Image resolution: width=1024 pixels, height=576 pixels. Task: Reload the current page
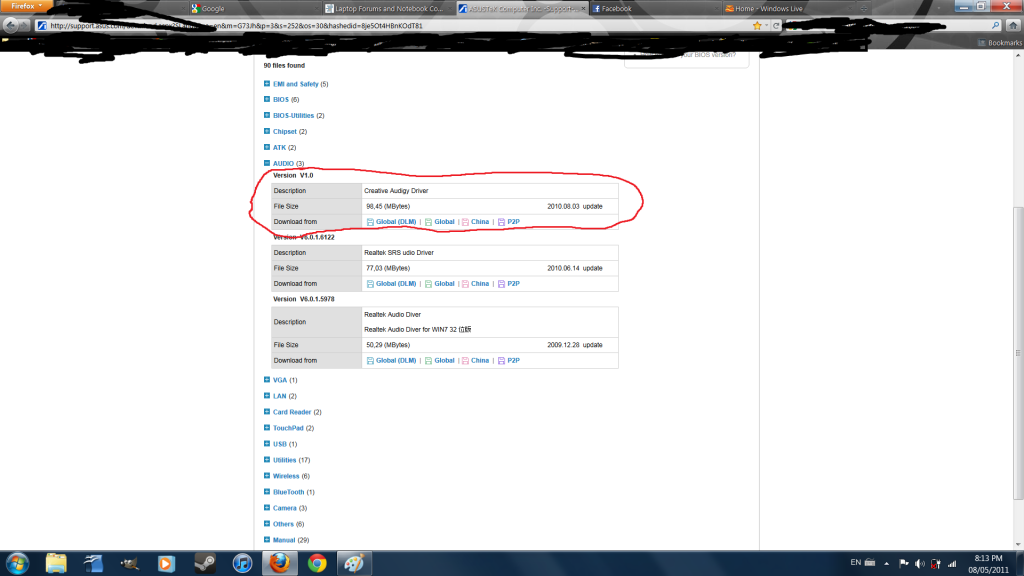pos(776,25)
